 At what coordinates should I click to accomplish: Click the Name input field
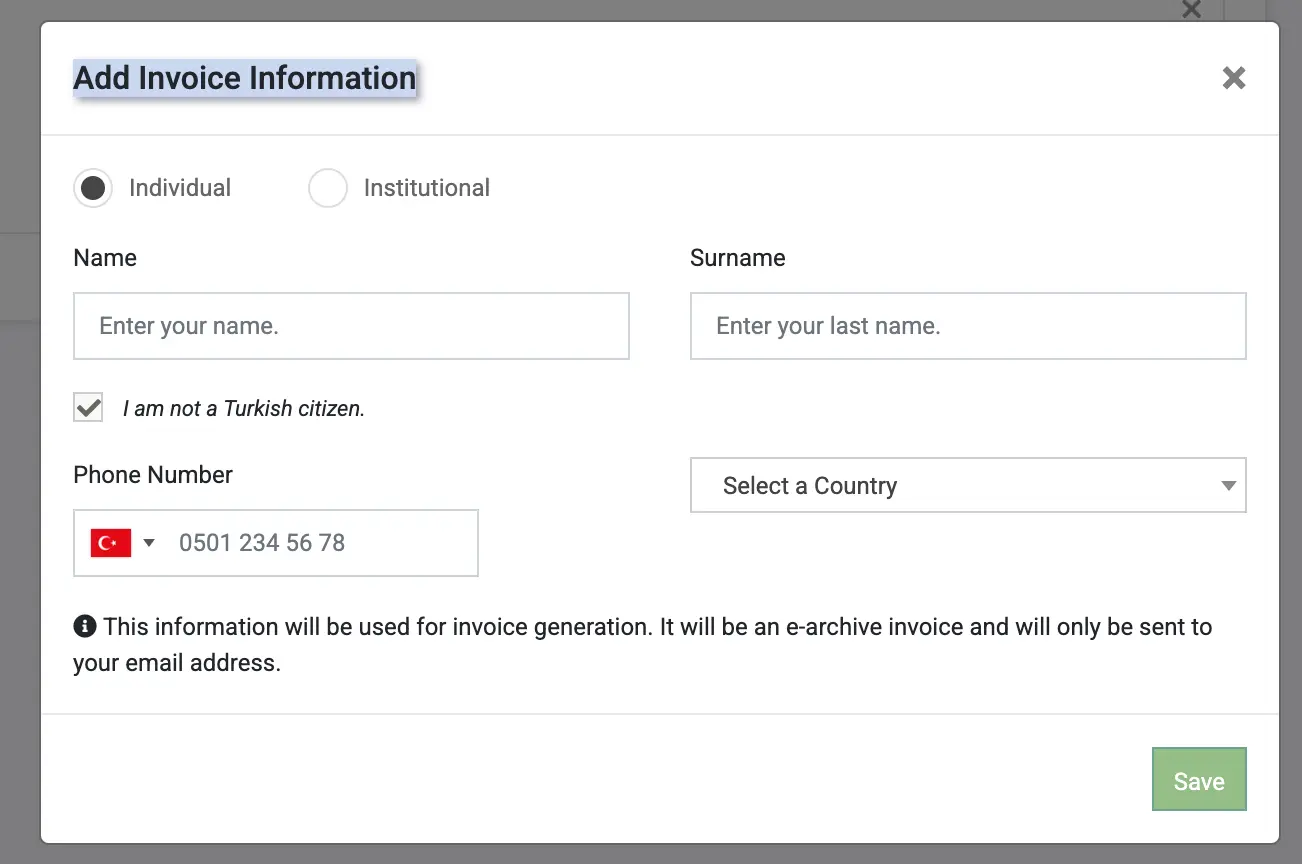coord(351,326)
